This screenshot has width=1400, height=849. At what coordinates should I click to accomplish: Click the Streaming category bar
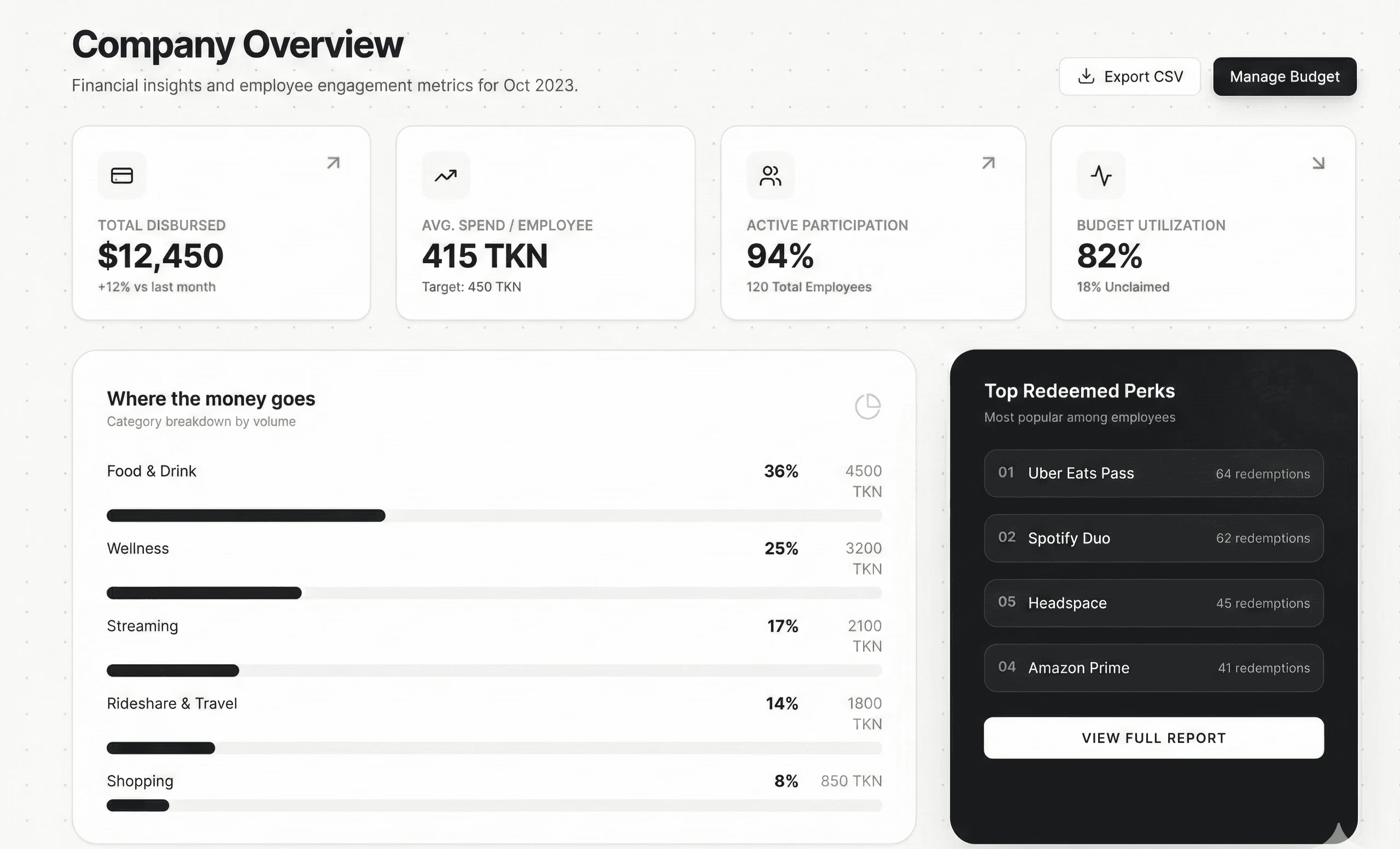494,671
